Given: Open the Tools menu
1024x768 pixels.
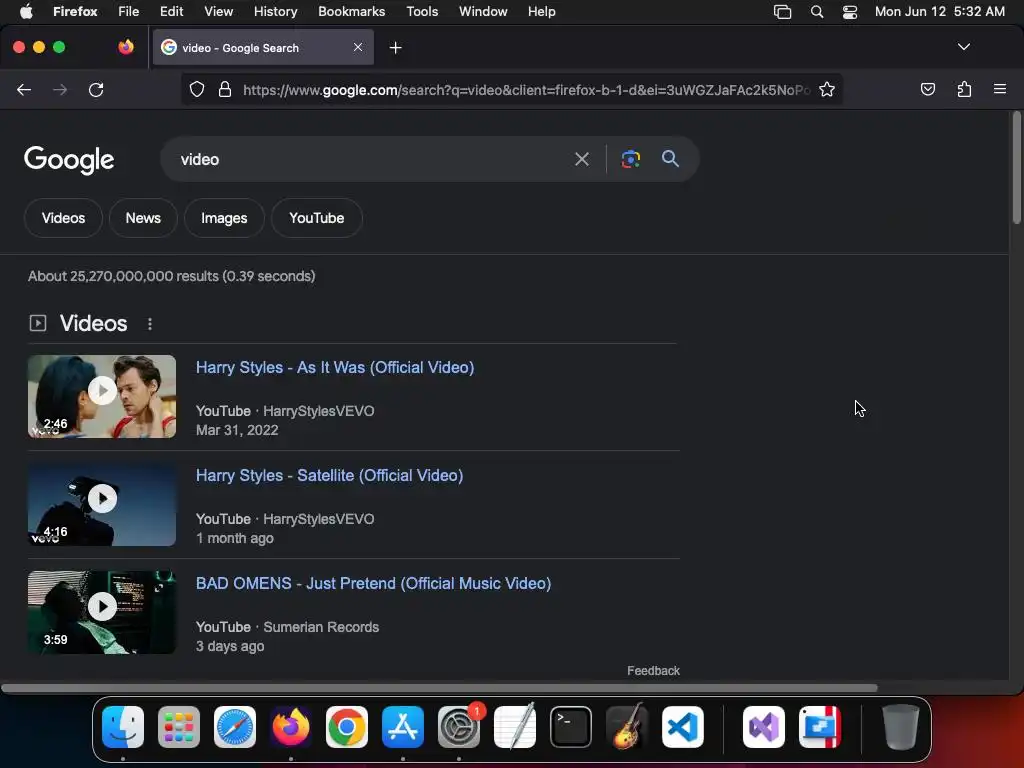Looking at the screenshot, I should [422, 12].
